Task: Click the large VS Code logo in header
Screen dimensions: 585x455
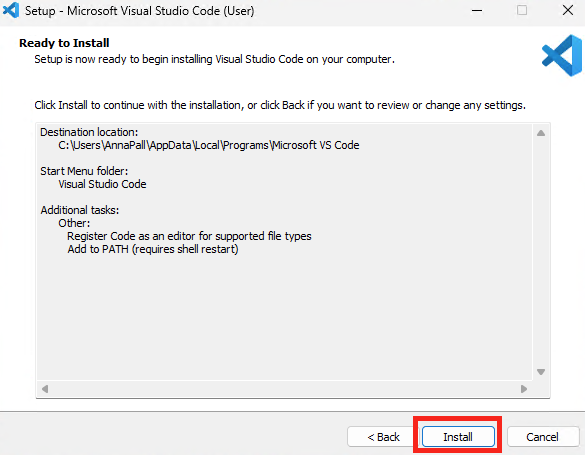Action: 561,55
